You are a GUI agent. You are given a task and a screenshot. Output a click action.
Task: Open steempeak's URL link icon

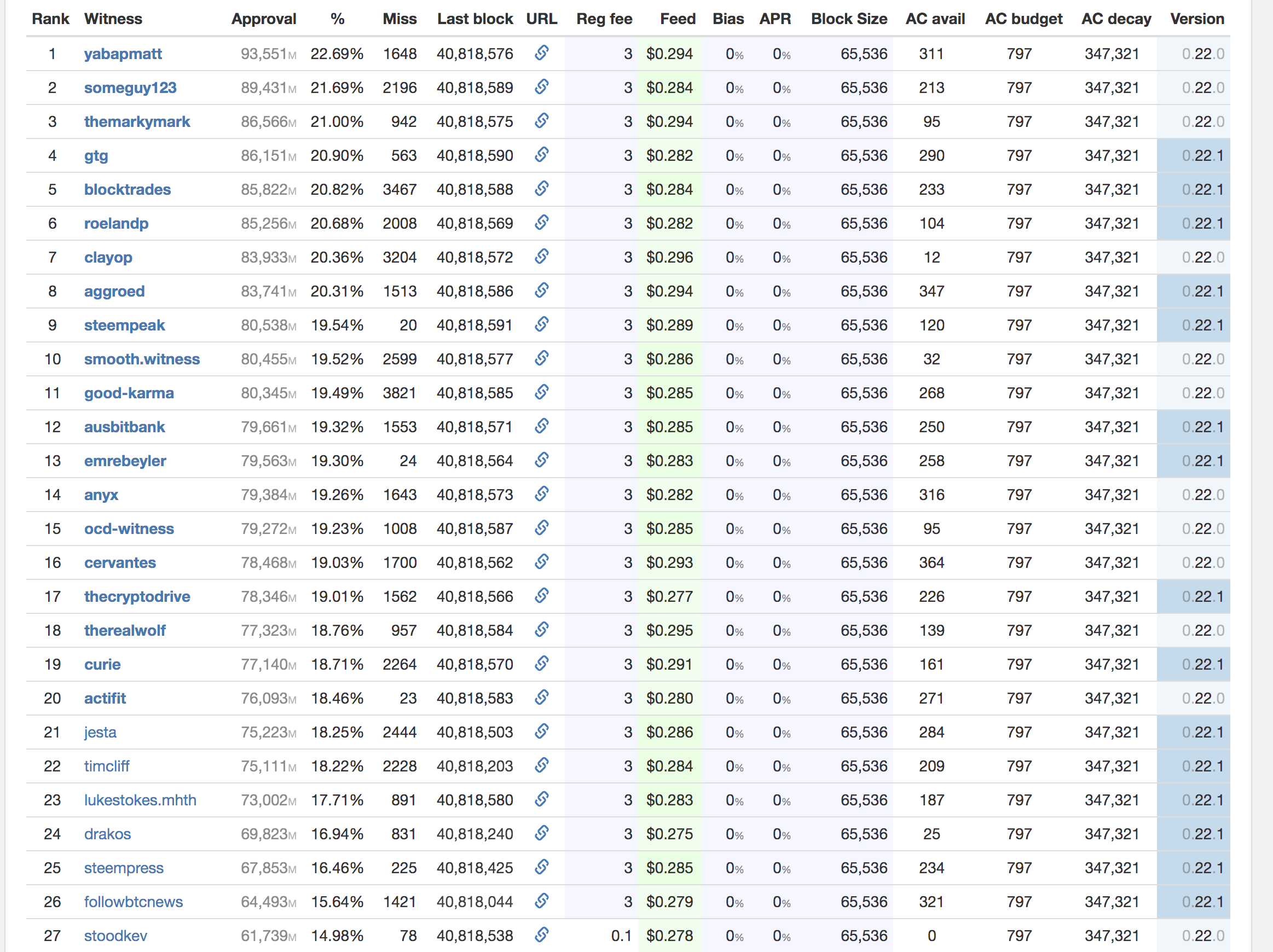541,324
